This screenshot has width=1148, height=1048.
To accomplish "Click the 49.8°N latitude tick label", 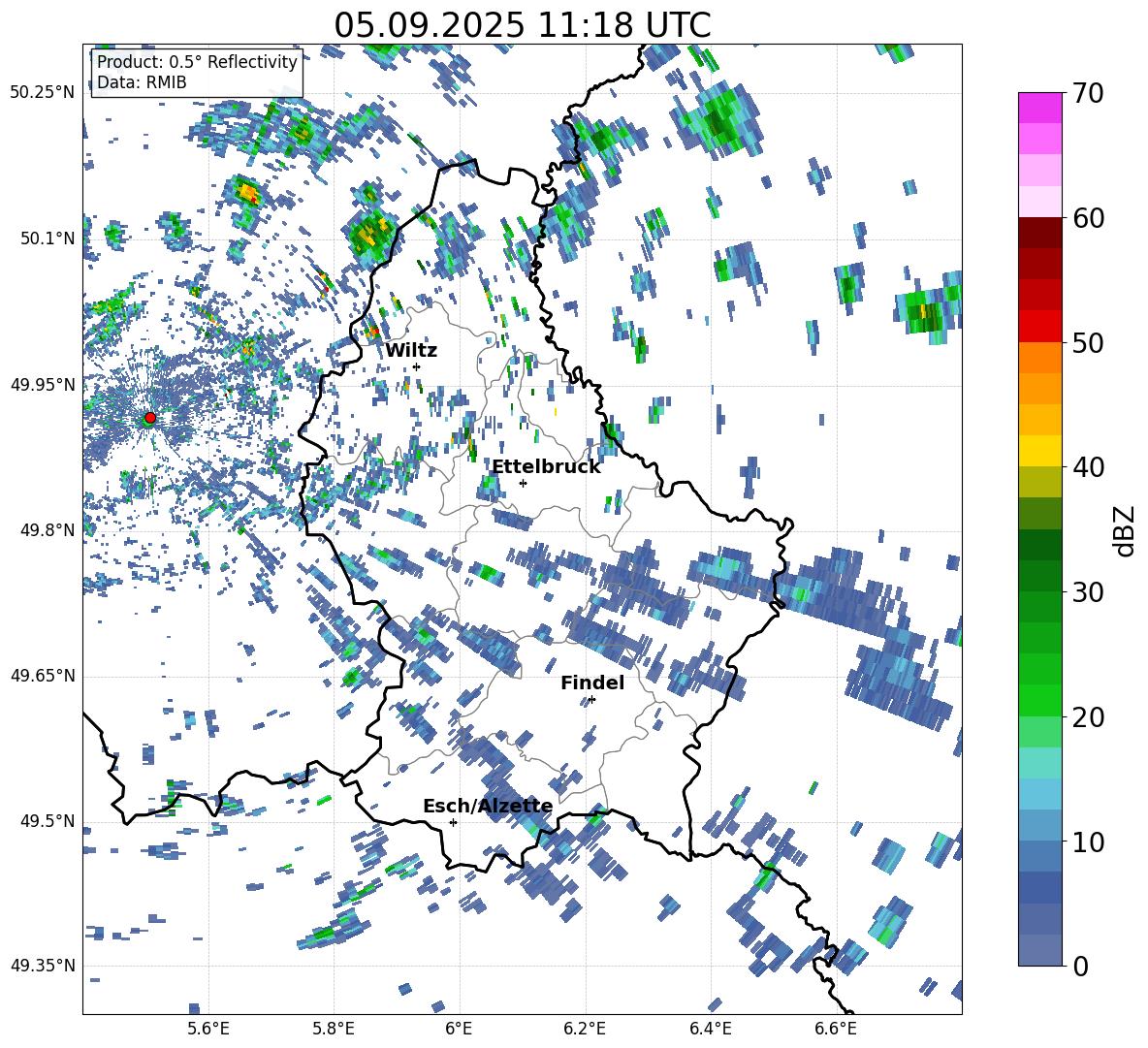I will [48, 530].
